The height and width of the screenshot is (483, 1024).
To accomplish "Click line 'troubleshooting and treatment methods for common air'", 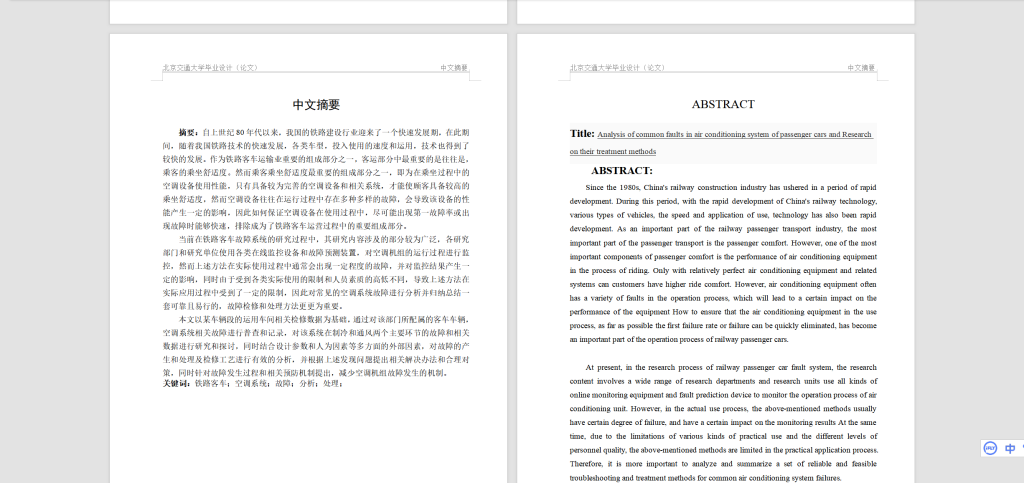I will pyautogui.click(x=705, y=478).
